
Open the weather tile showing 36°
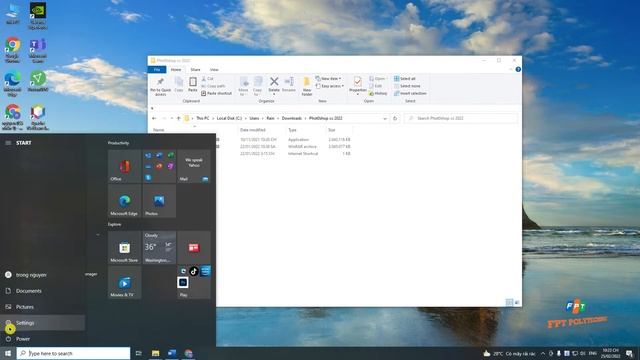pyautogui.click(x=159, y=247)
